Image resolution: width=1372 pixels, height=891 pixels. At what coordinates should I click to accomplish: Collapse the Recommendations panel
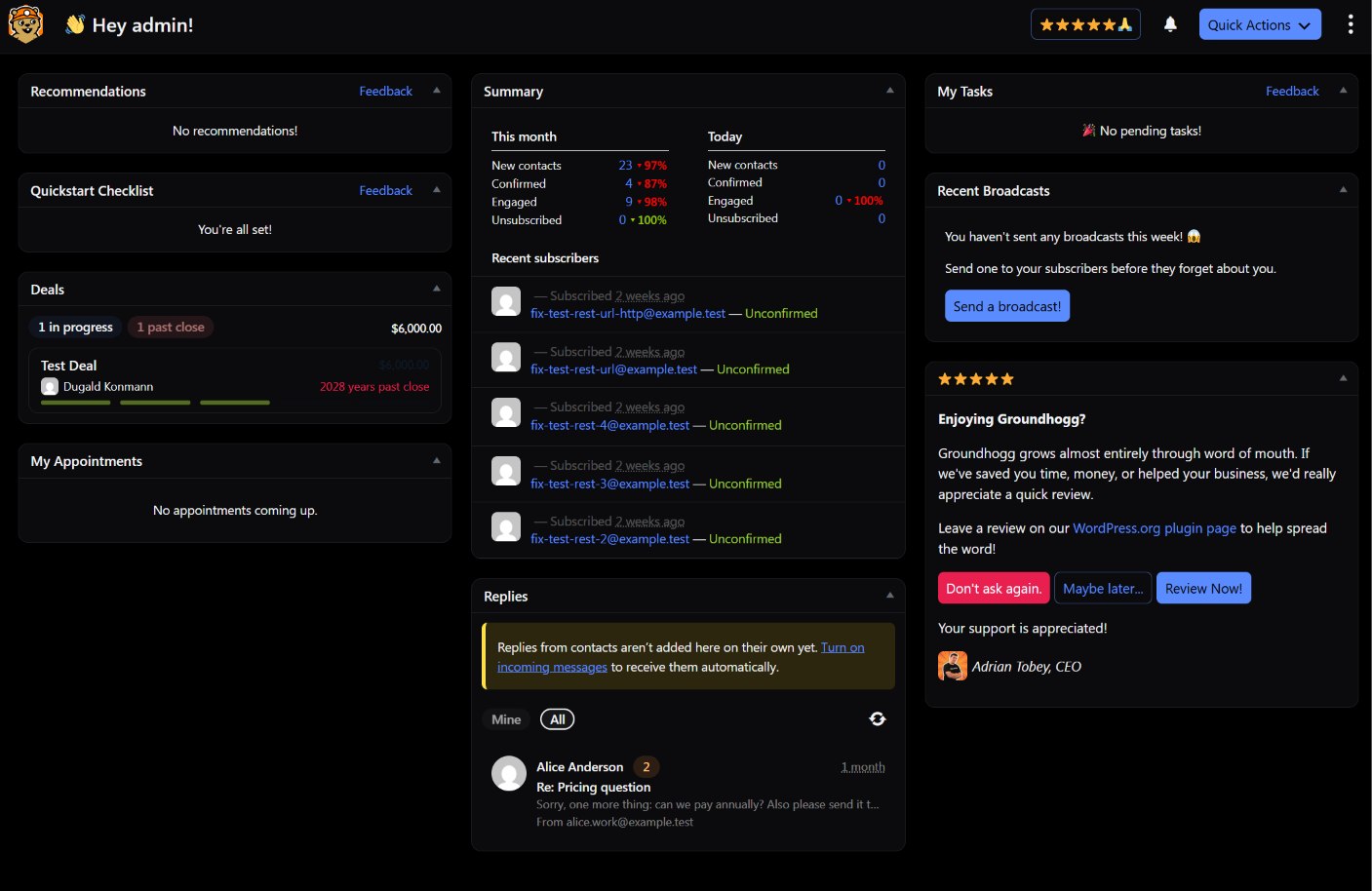tap(437, 91)
